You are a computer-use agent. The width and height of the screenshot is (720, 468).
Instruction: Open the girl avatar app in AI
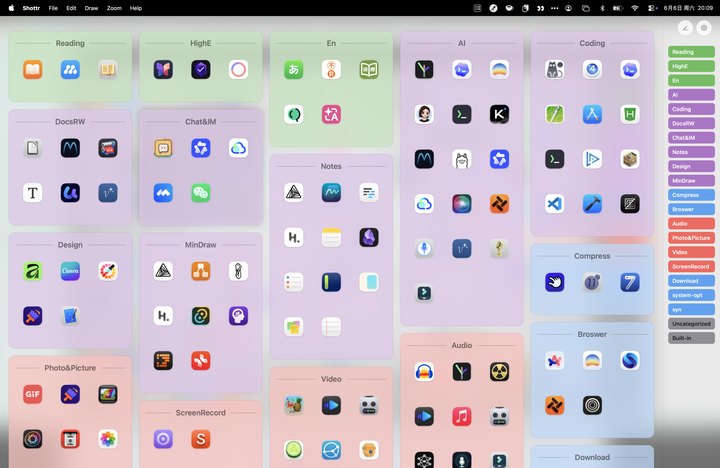pos(424,114)
